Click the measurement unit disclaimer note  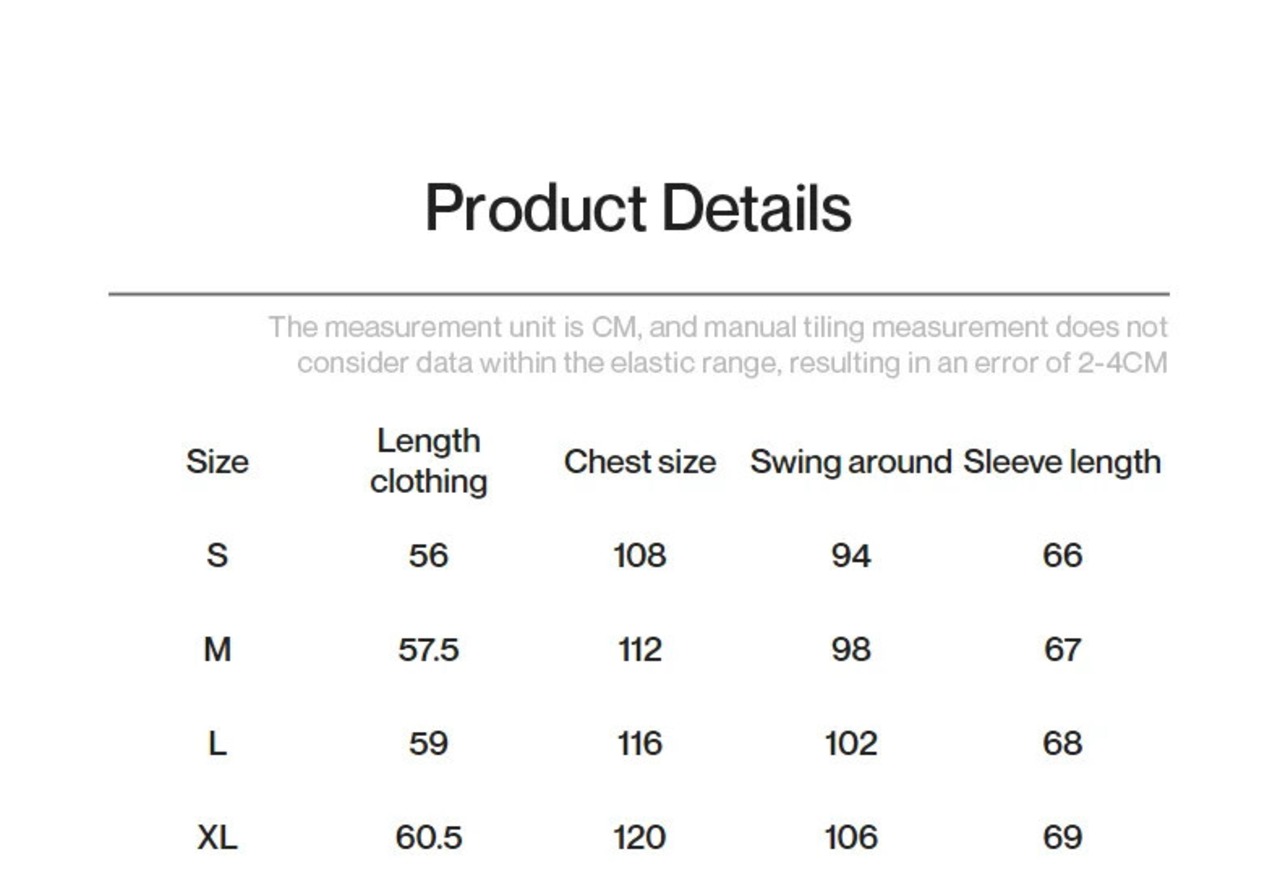[x=717, y=345]
